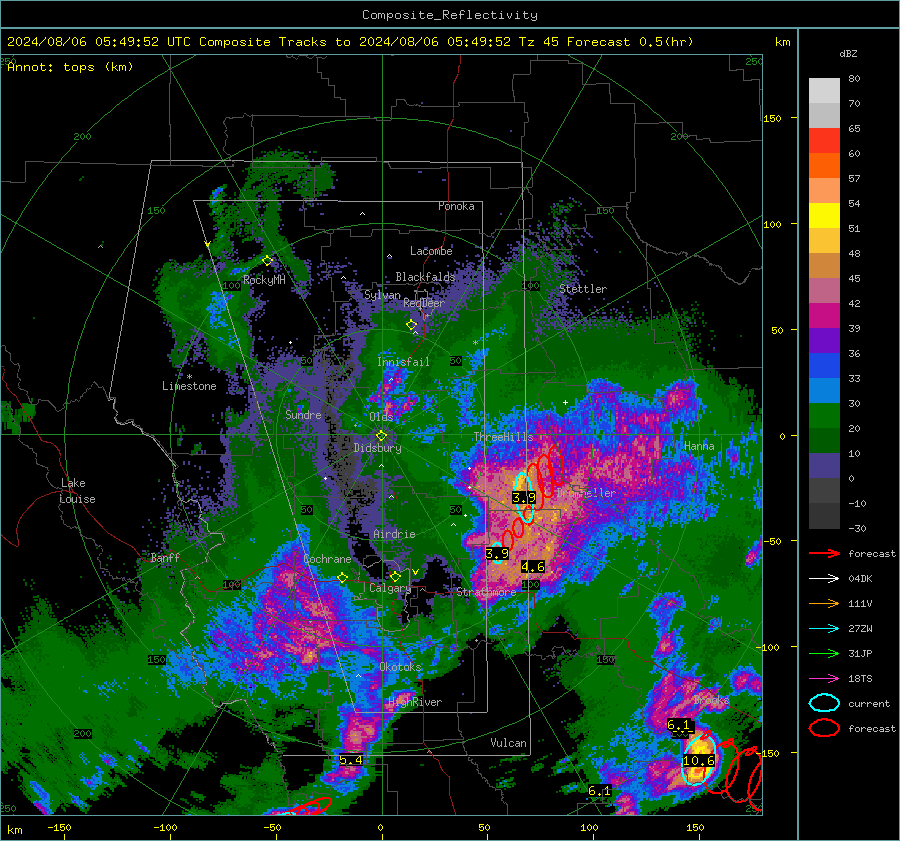The image size is (900, 841).
Task: Click the Stettler town label
Action: [583, 289]
